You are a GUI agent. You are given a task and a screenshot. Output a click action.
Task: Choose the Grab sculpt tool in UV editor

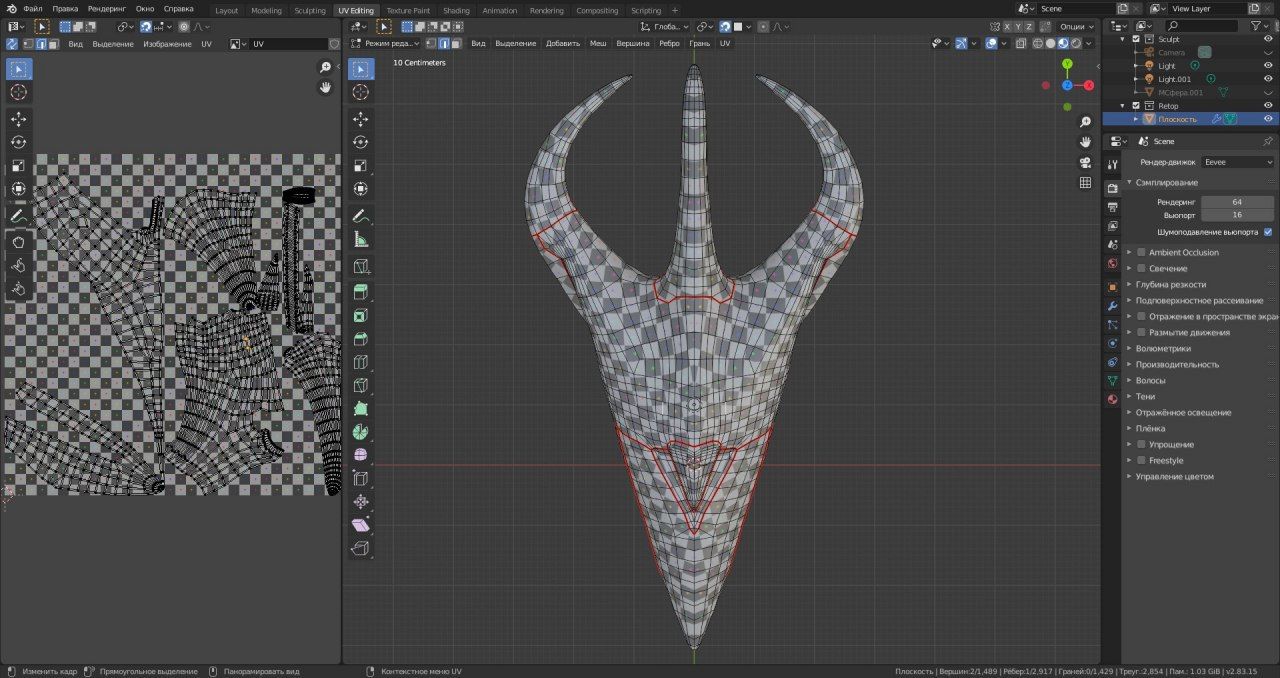click(18, 241)
